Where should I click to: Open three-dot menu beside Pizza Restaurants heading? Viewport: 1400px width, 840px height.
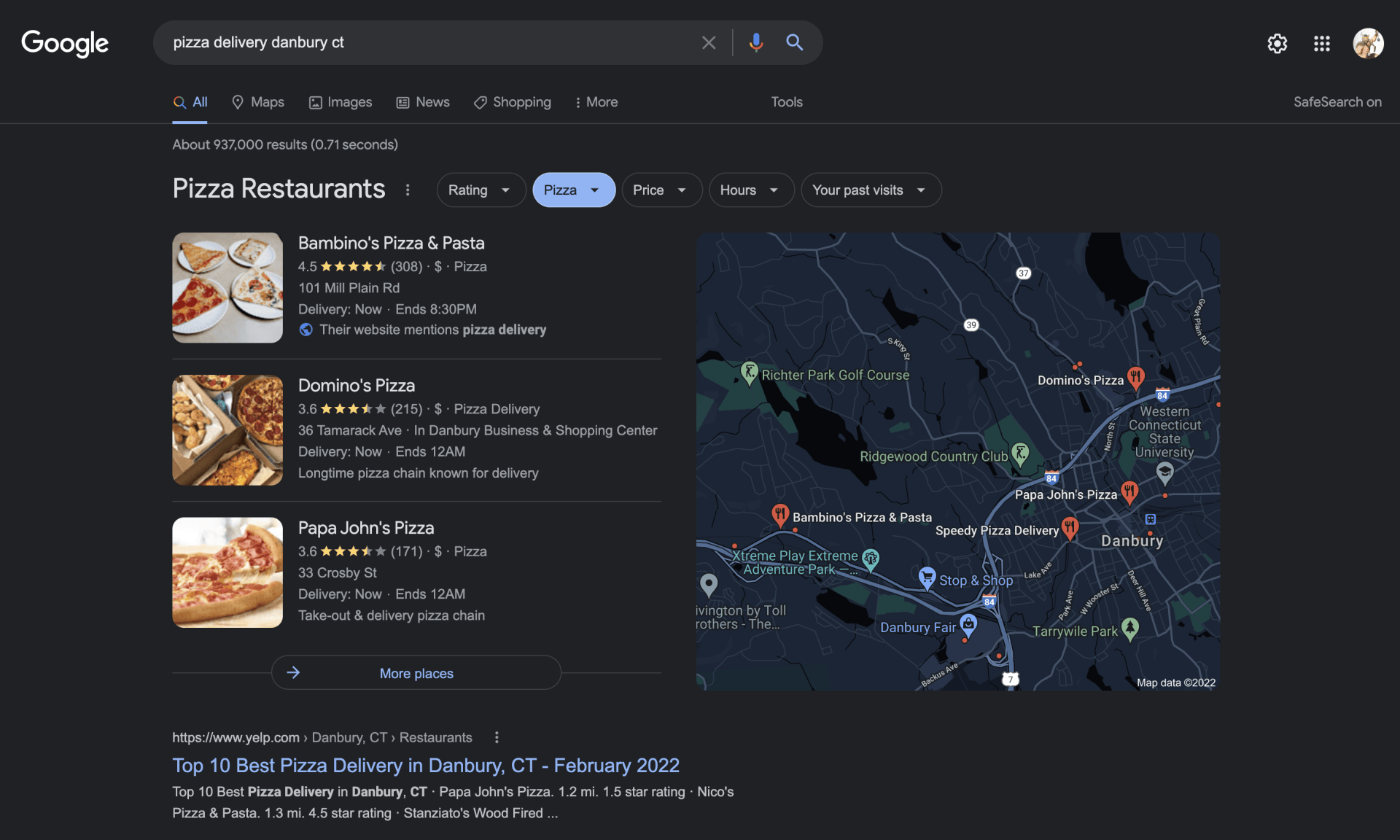408,190
